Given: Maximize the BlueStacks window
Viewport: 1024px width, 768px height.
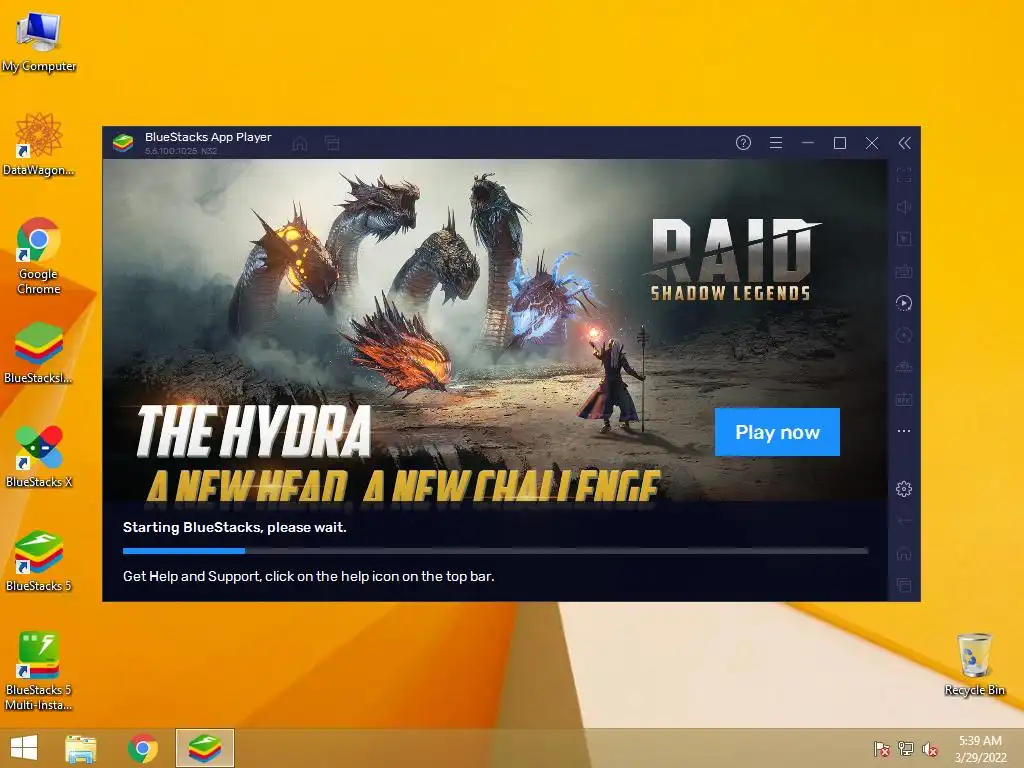Looking at the screenshot, I should coord(840,143).
